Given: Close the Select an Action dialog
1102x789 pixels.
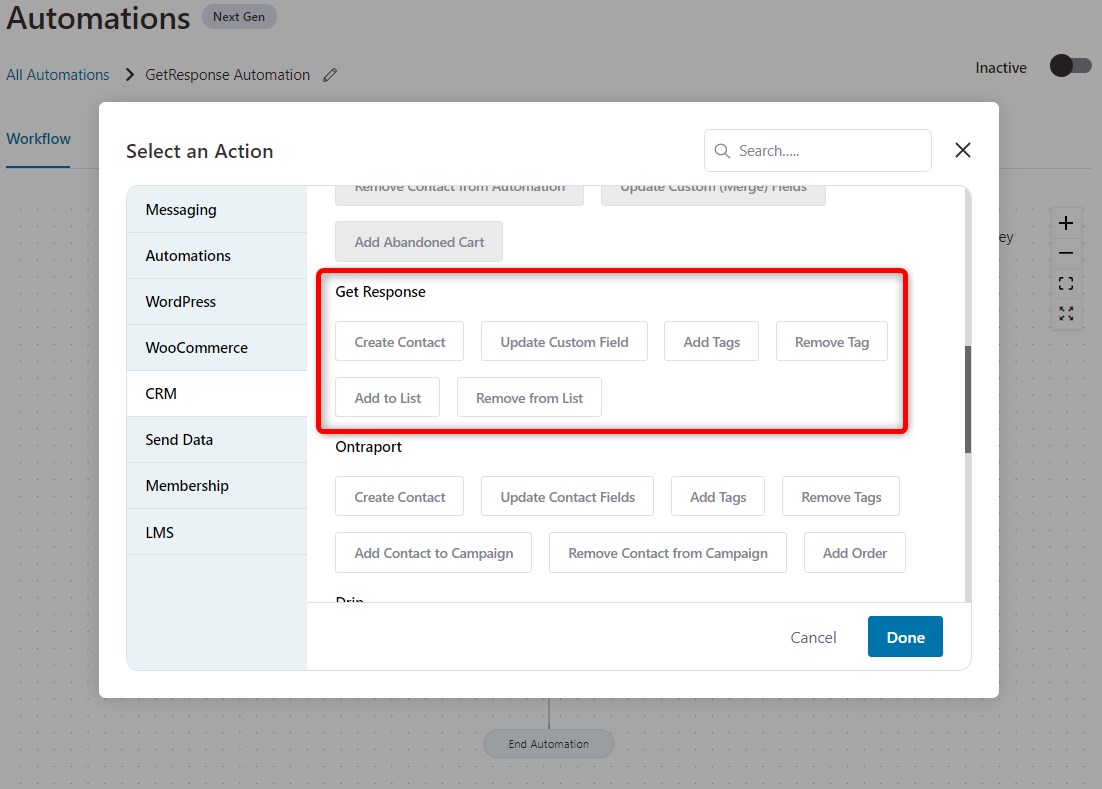Looking at the screenshot, I should pos(963,150).
